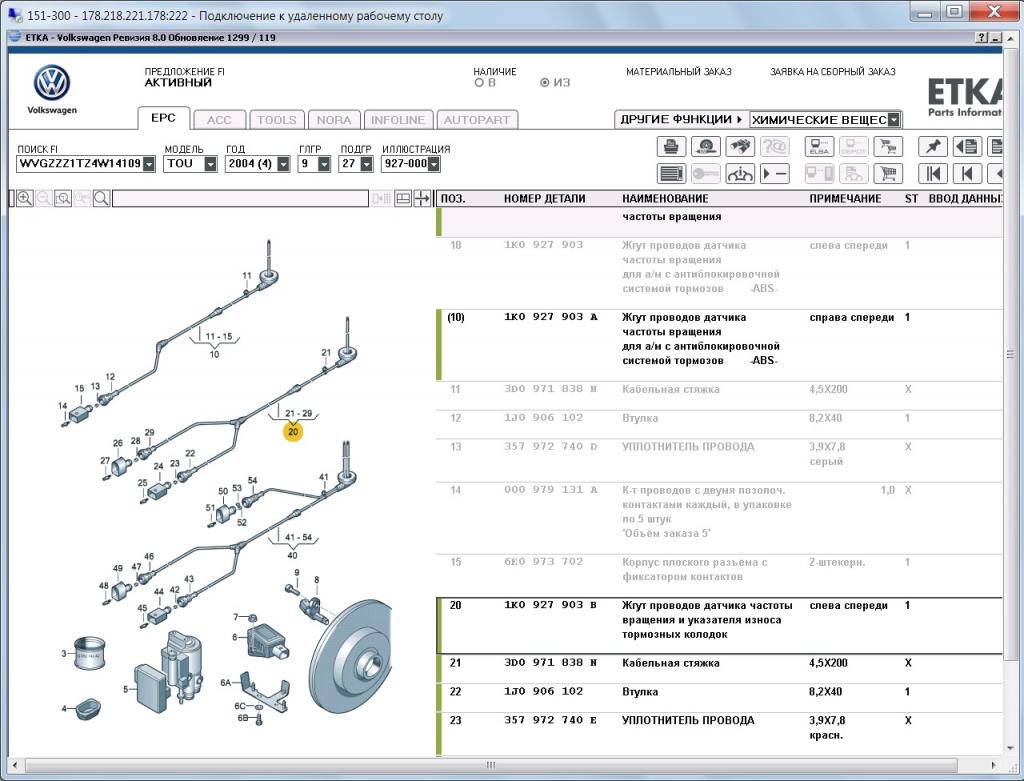
Task: Click the vehicle info icon
Action: tap(739, 174)
